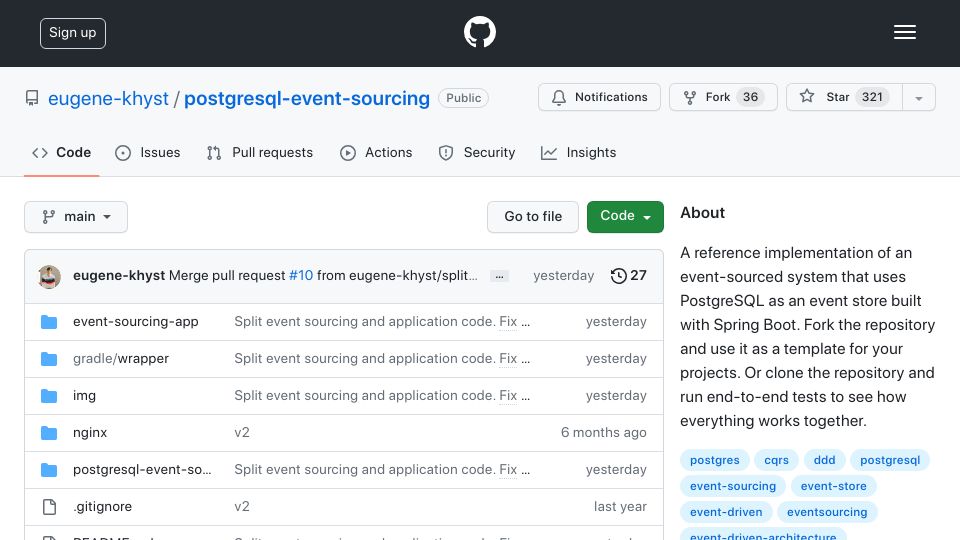View the 27 commits history
This screenshot has width=960, height=540.
[x=629, y=276]
